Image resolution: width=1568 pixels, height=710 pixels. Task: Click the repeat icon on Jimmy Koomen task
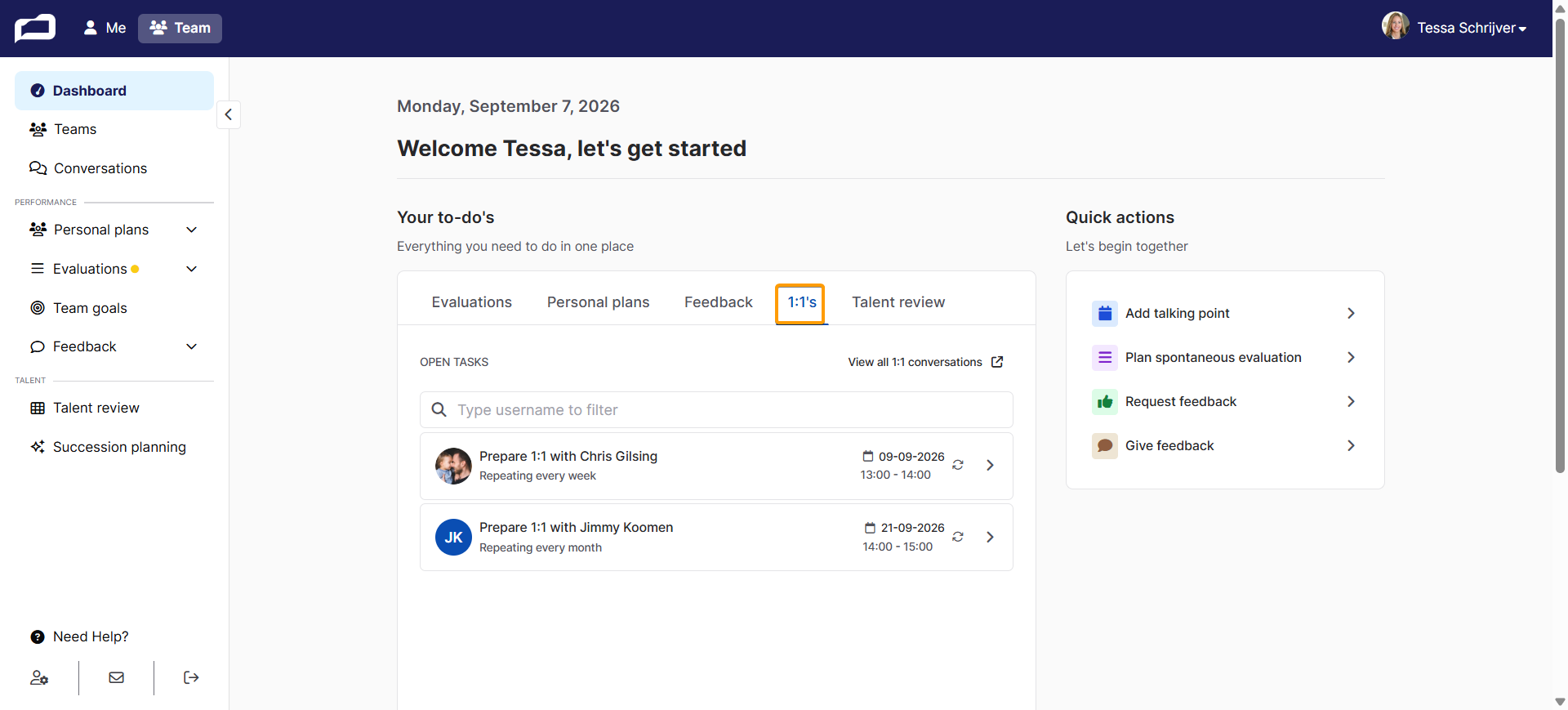[x=958, y=537]
